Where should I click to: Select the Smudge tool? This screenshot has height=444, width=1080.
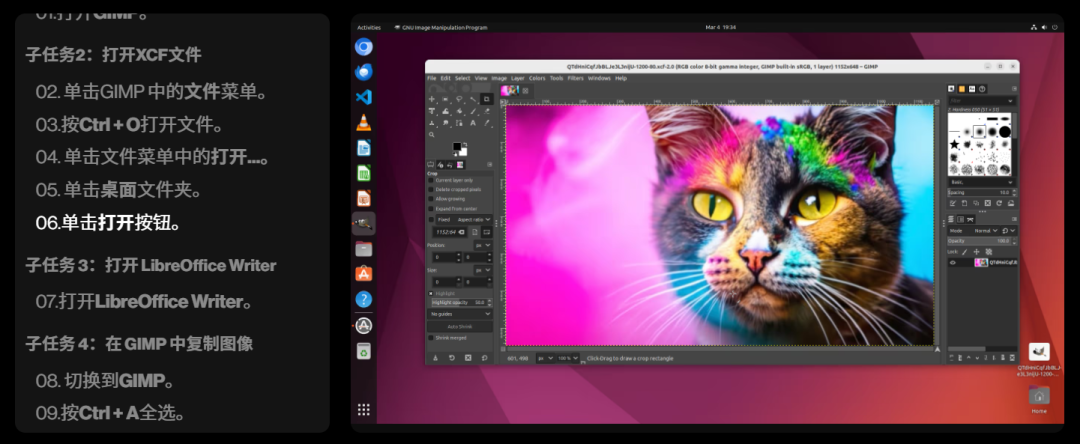pyautogui.click(x=446, y=123)
